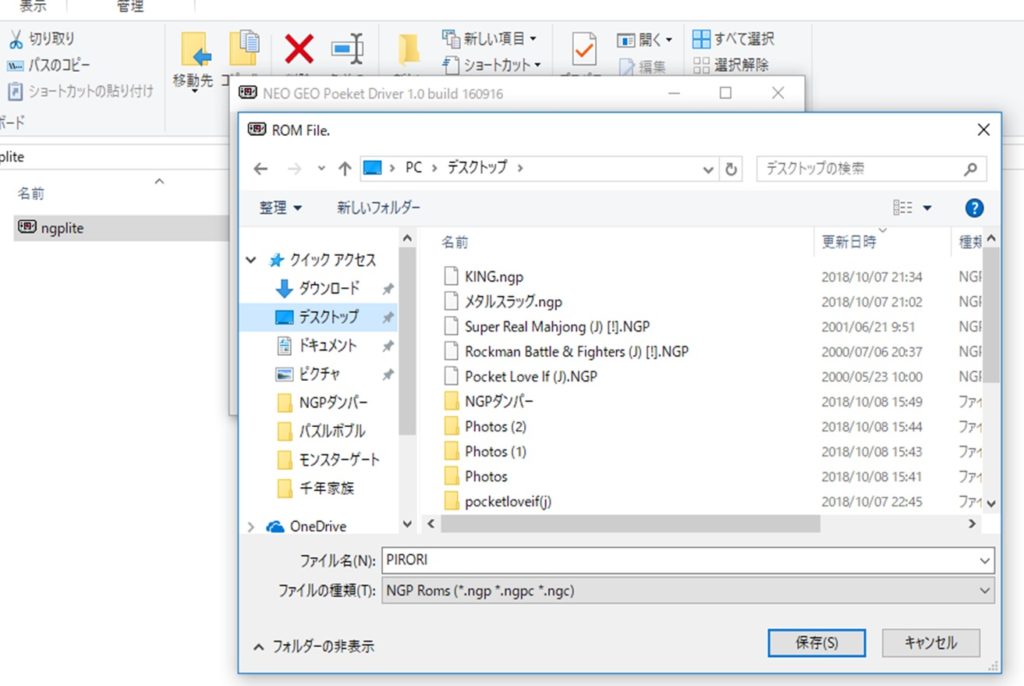Click フォルダーの非表示 to hide folders
The height and width of the screenshot is (686, 1024).
pyautogui.click(x=314, y=647)
